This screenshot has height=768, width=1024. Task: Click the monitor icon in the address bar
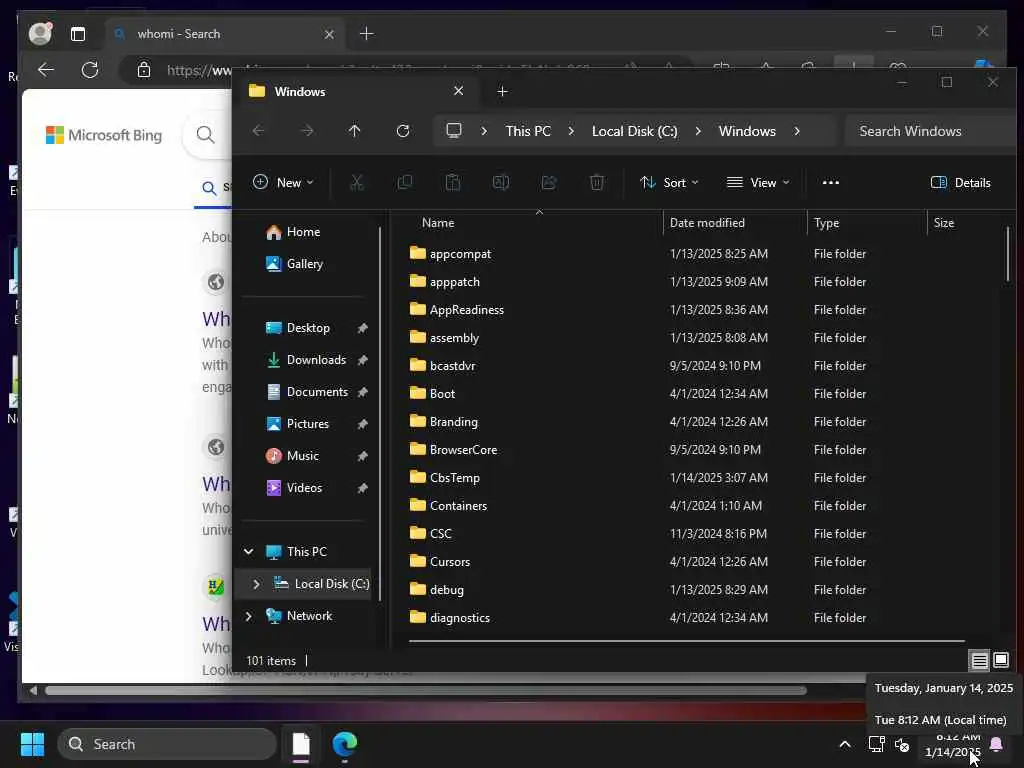click(x=454, y=131)
